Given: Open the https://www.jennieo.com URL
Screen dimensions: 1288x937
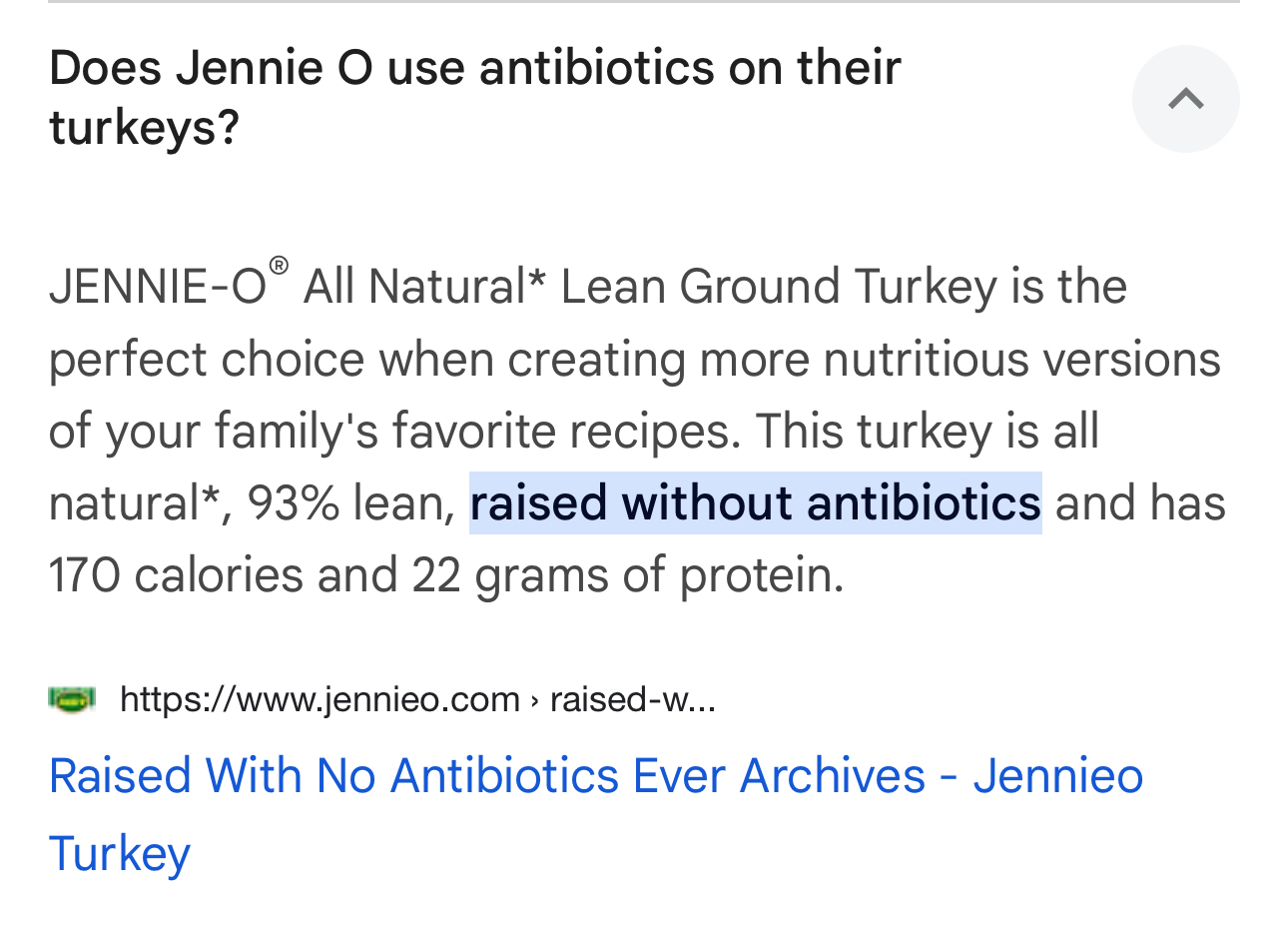Looking at the screenshot, I should click(320, 699).
